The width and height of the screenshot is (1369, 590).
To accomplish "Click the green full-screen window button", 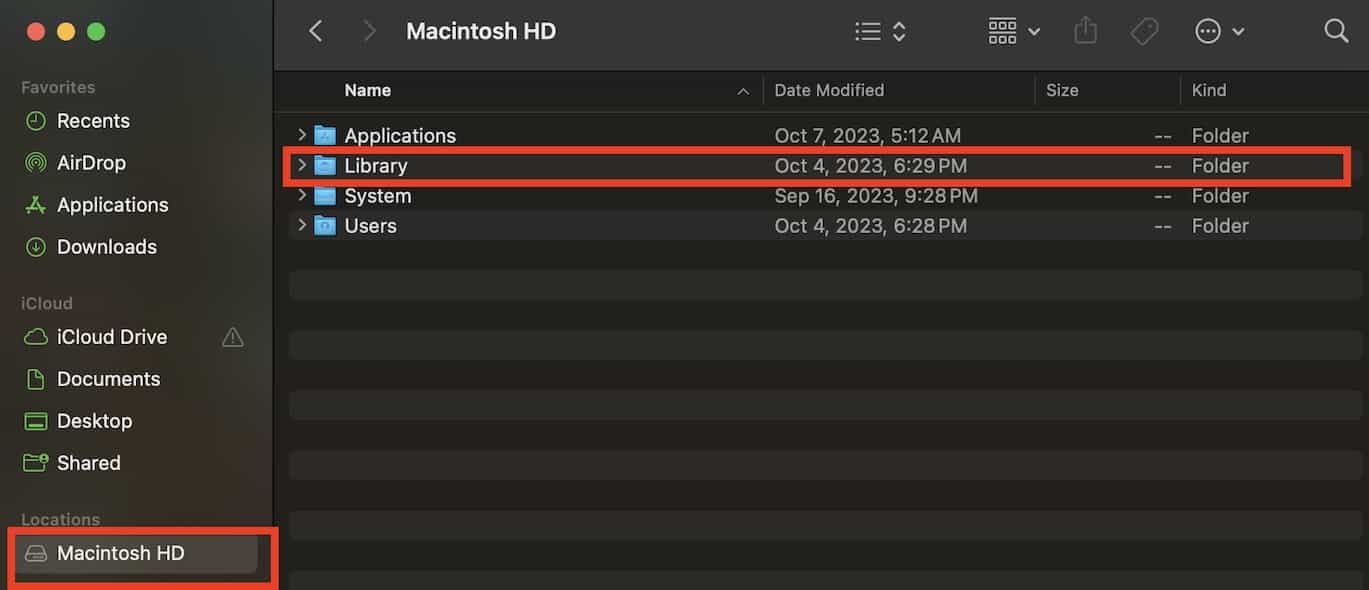I will pos(96,31).
